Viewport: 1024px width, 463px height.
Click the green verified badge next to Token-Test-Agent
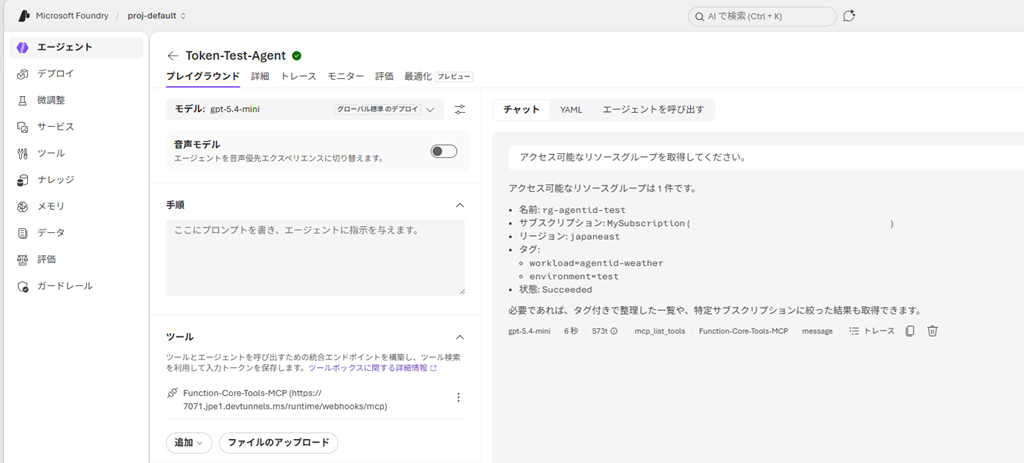[x=296, y=56]
